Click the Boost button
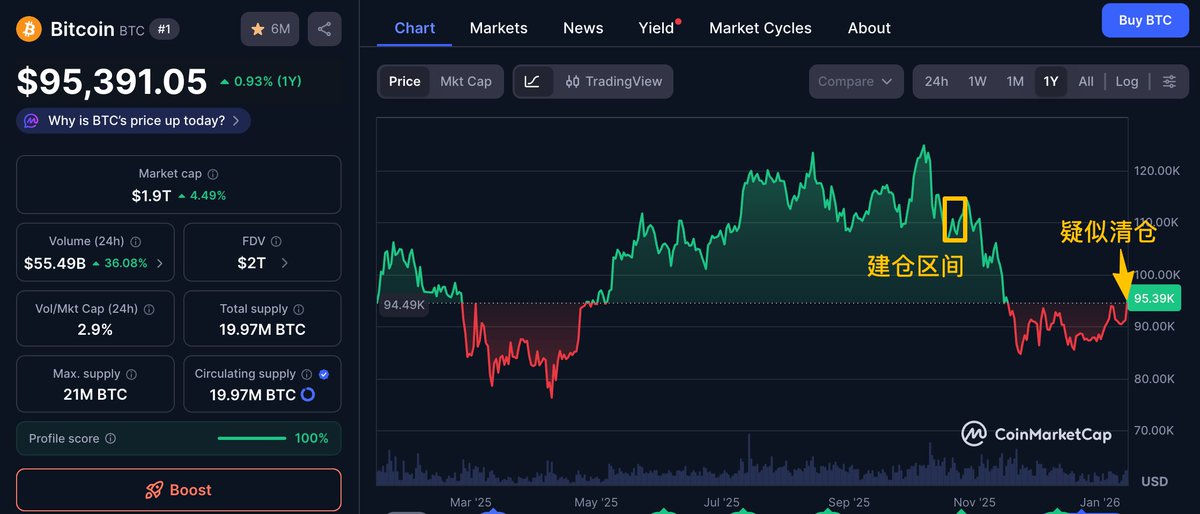This screenshot has width=1200, height=514. click(x=179, y=490)
